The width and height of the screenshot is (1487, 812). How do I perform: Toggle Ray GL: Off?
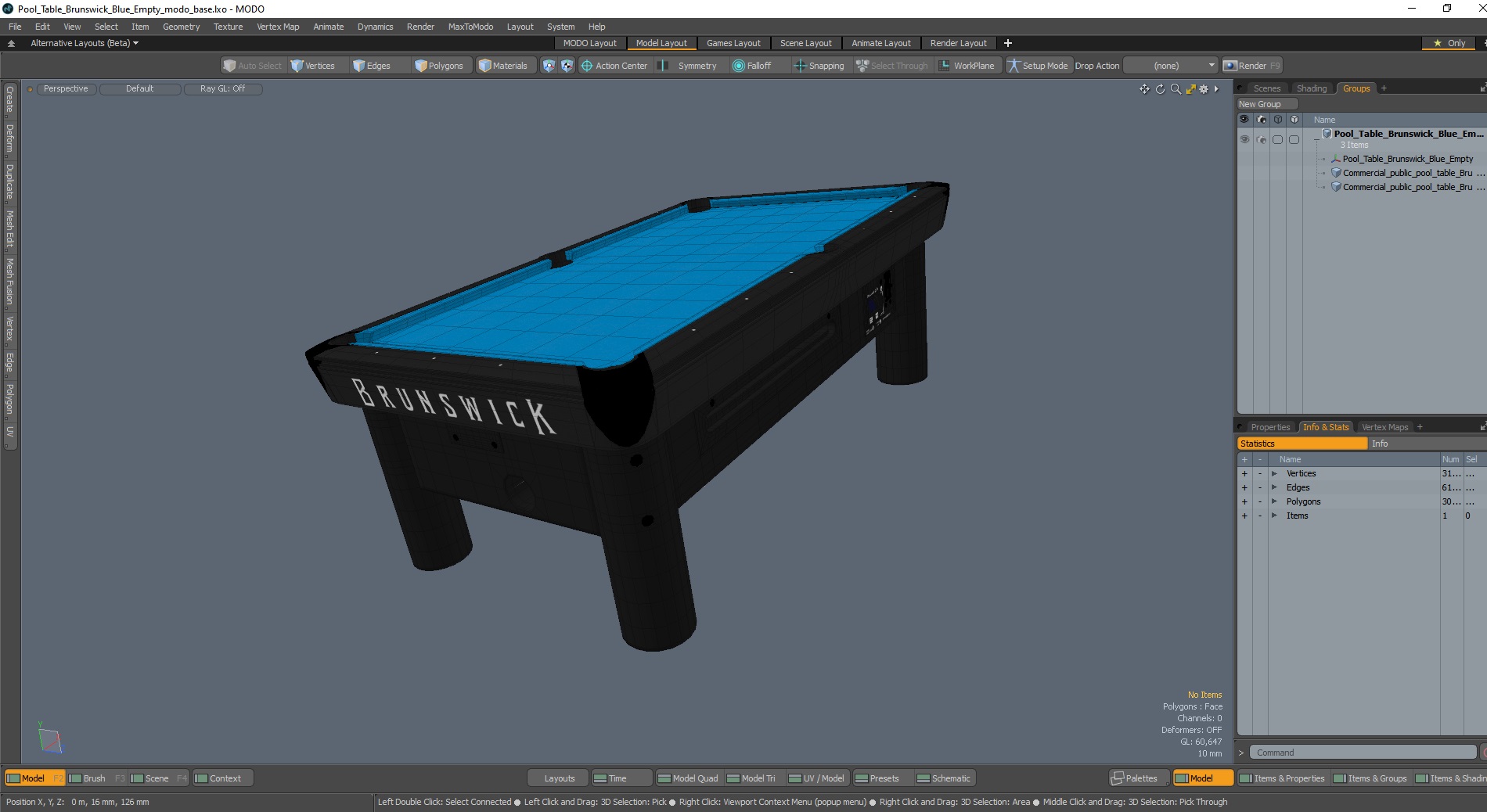click(222, 88)
